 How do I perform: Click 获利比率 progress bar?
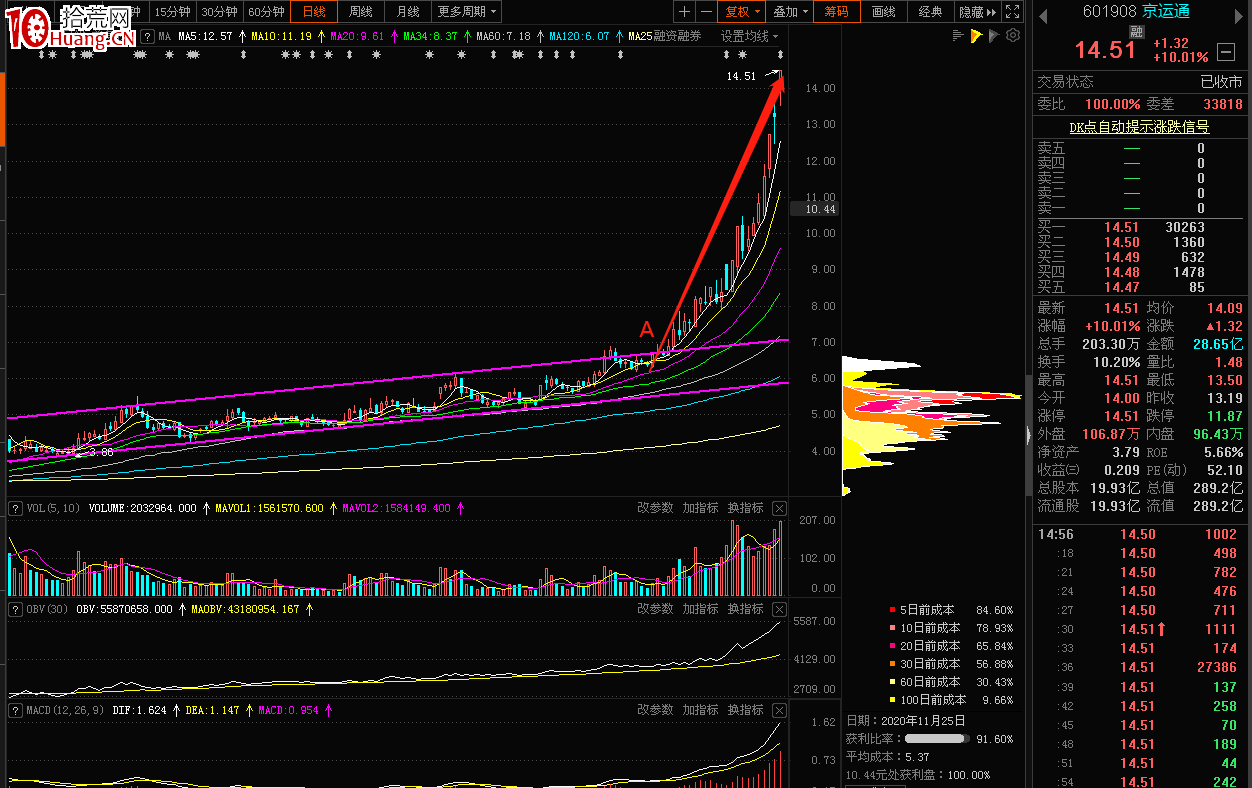[x=937, y=739]
